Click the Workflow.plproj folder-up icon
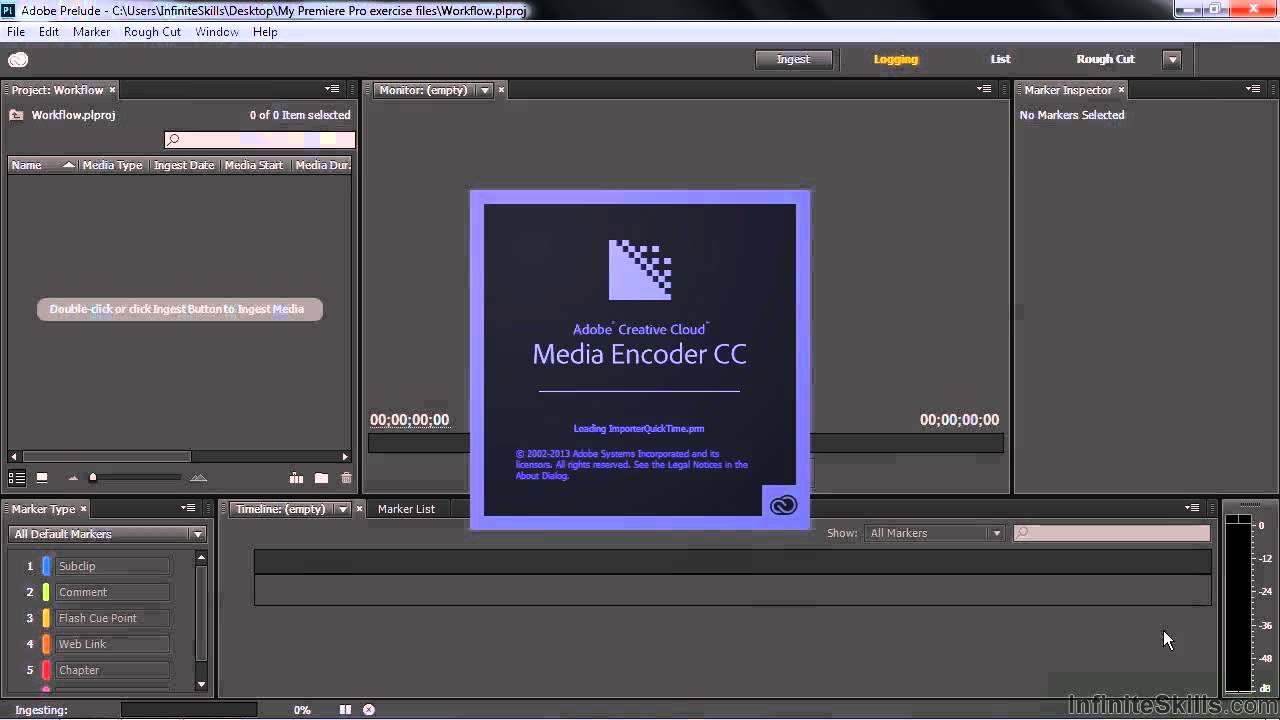1280x720 pixels. click(16, 115)
